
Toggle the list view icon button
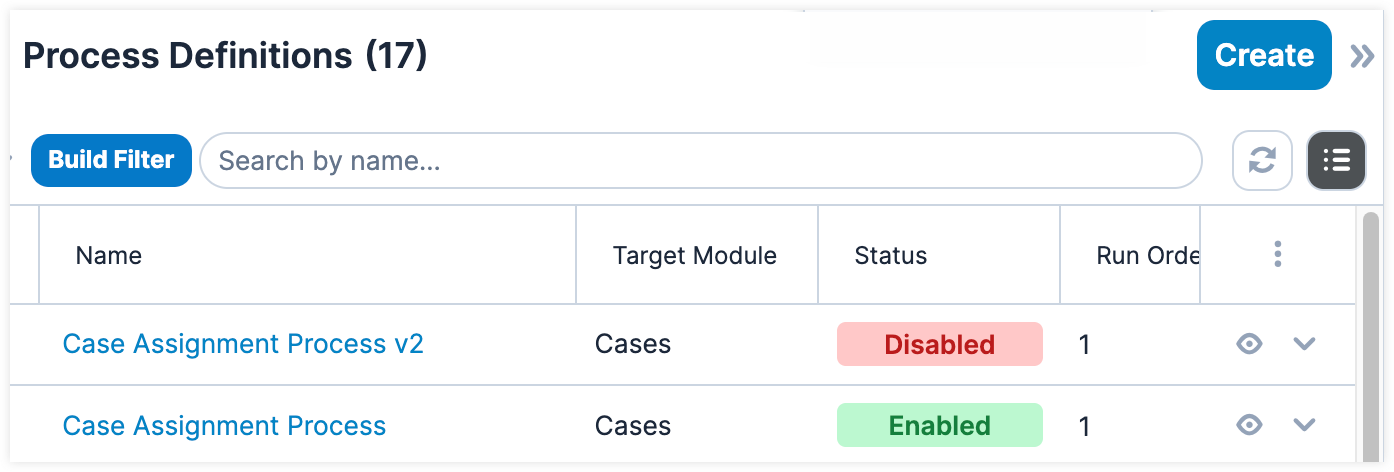[1336, 160]
